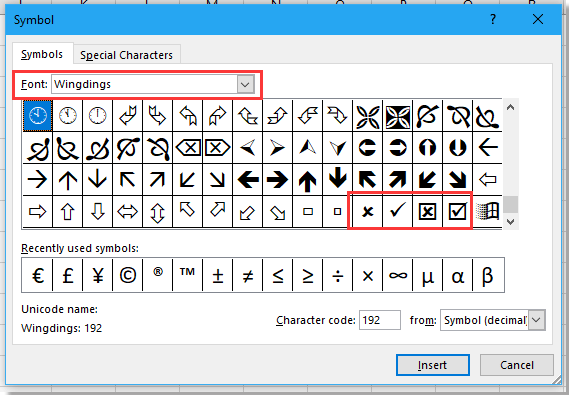Select the boxed check mark symbol
Image resolution: width=569 pixels, height=395 pixels.
click(x=458, y=211)
